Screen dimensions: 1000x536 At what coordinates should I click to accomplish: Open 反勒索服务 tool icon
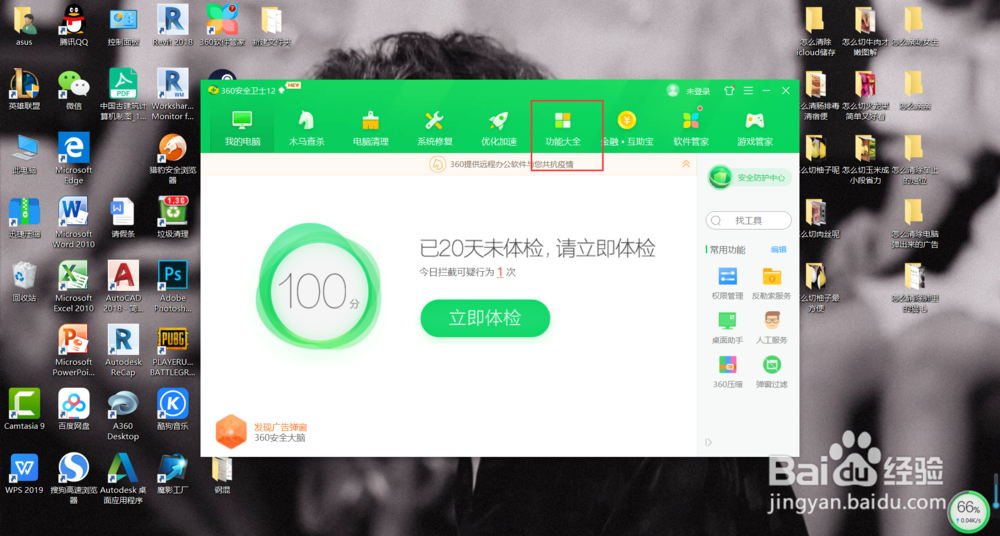772,283
